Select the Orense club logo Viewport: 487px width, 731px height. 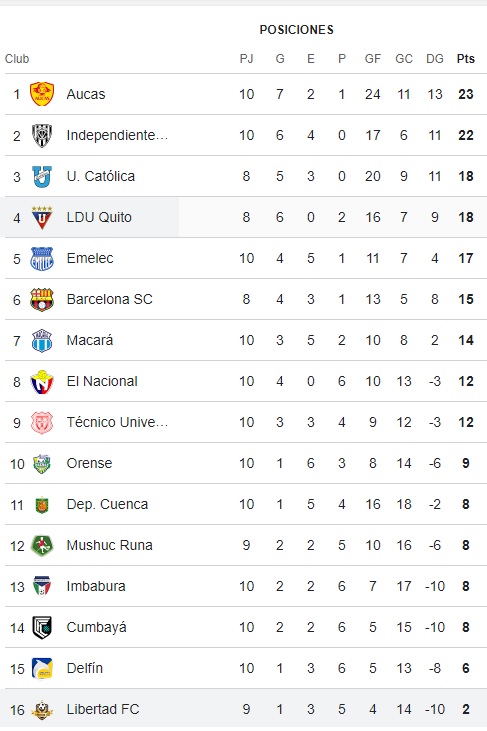tap(42, 463)
